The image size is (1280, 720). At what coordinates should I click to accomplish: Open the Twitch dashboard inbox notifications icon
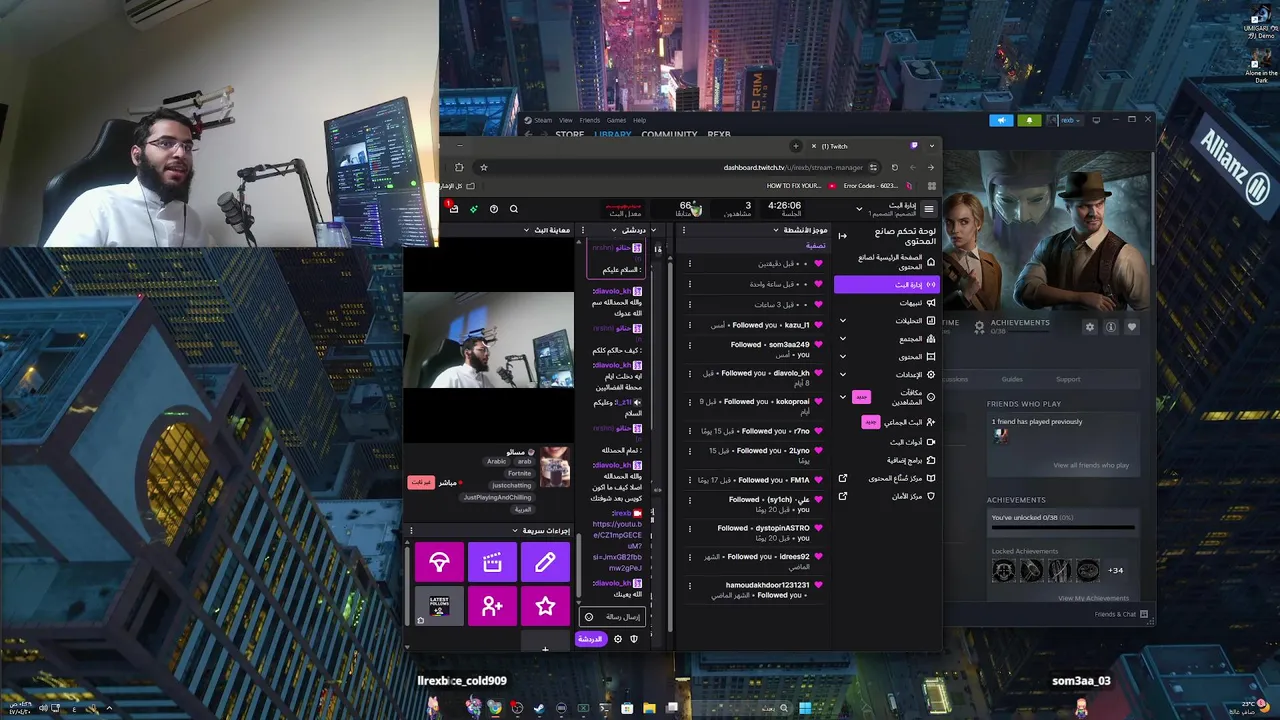[453, 208]
